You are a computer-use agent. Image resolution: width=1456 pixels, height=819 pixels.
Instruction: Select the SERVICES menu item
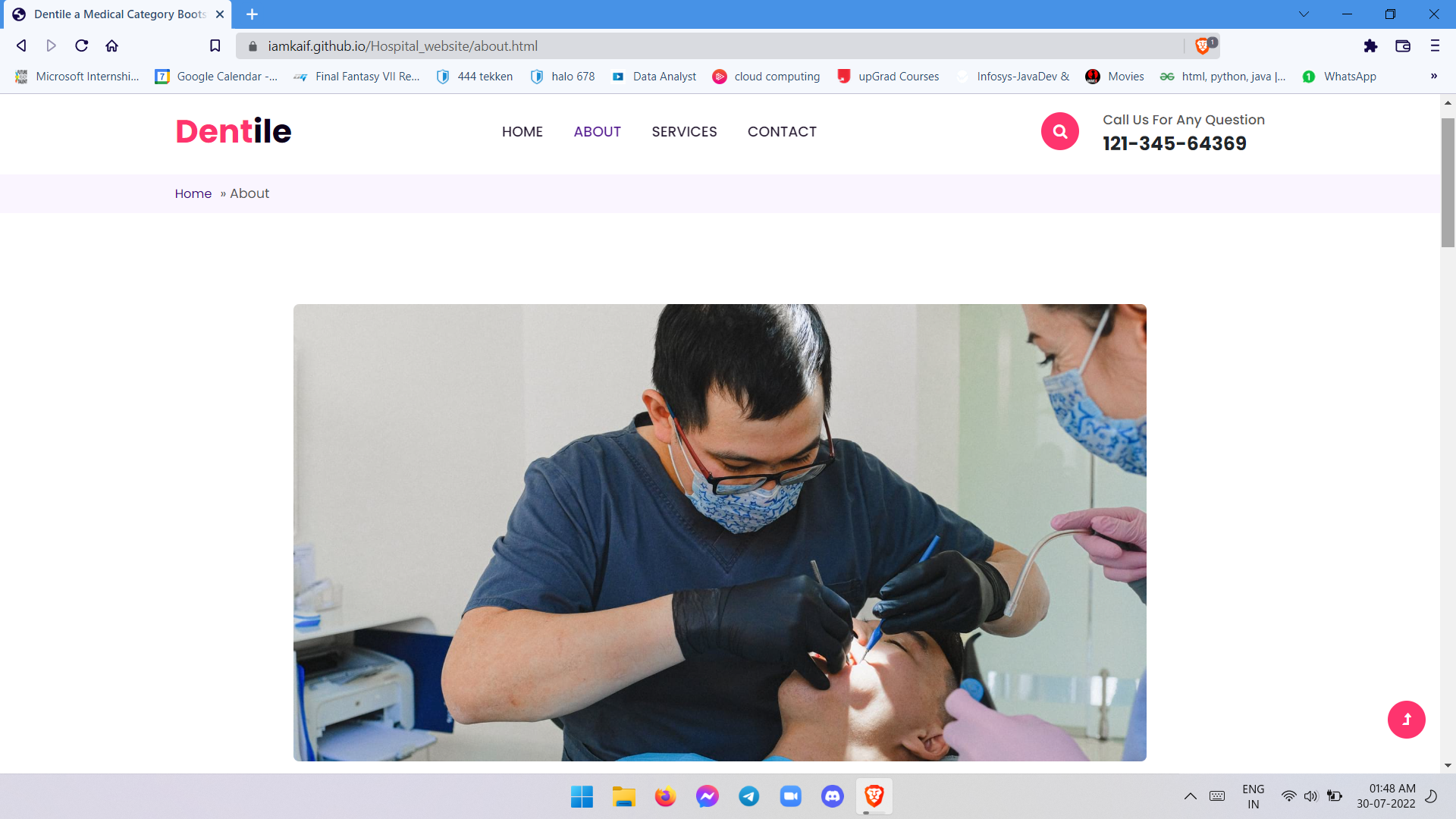[684, 131]
